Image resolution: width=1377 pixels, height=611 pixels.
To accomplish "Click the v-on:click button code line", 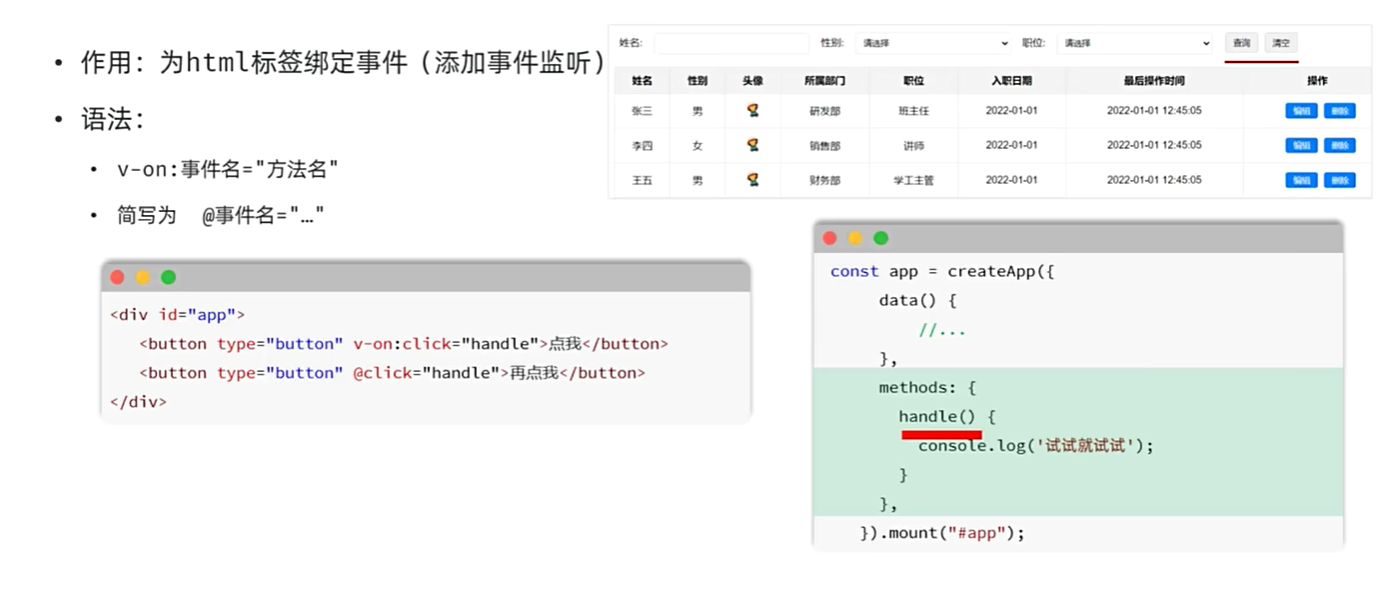I will (404, 344).
